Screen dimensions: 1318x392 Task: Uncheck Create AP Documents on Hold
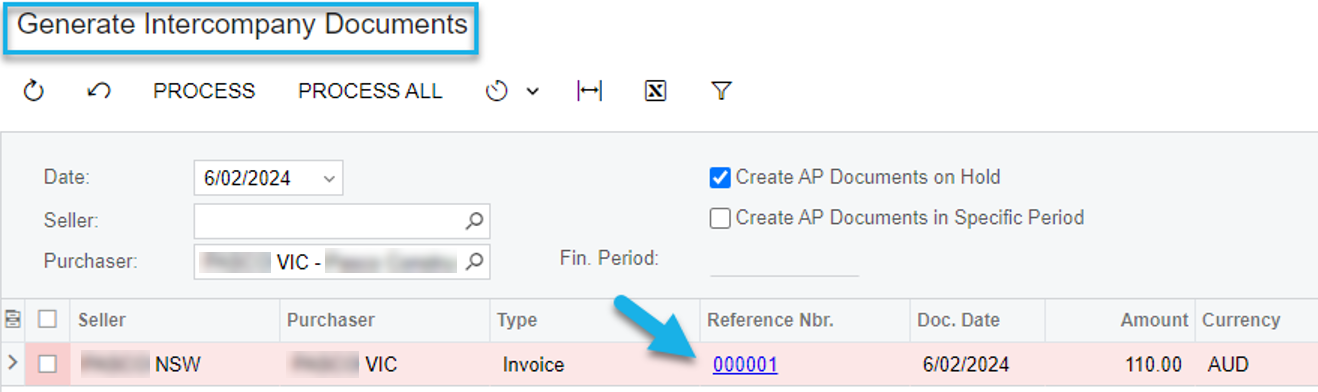[x=720, y=177]
